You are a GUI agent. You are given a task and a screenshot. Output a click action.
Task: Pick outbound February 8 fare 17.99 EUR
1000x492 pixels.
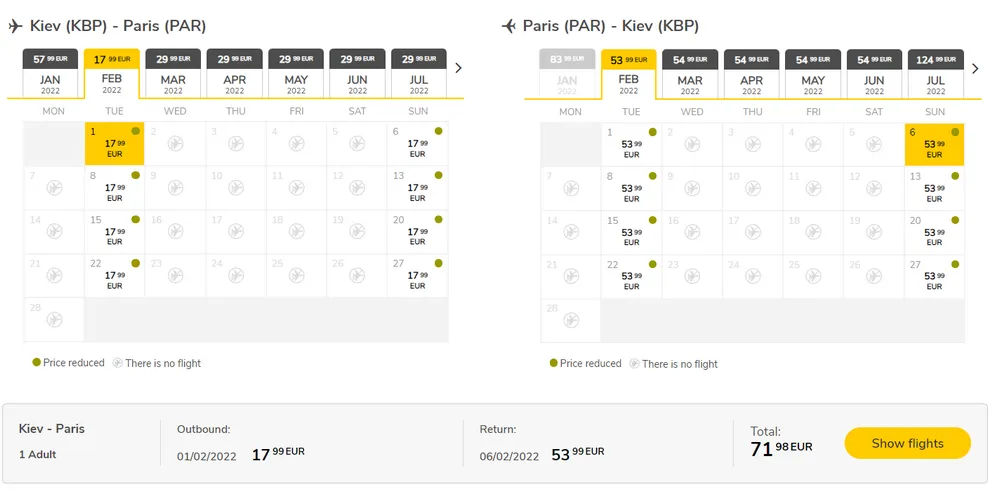(114, 188)
